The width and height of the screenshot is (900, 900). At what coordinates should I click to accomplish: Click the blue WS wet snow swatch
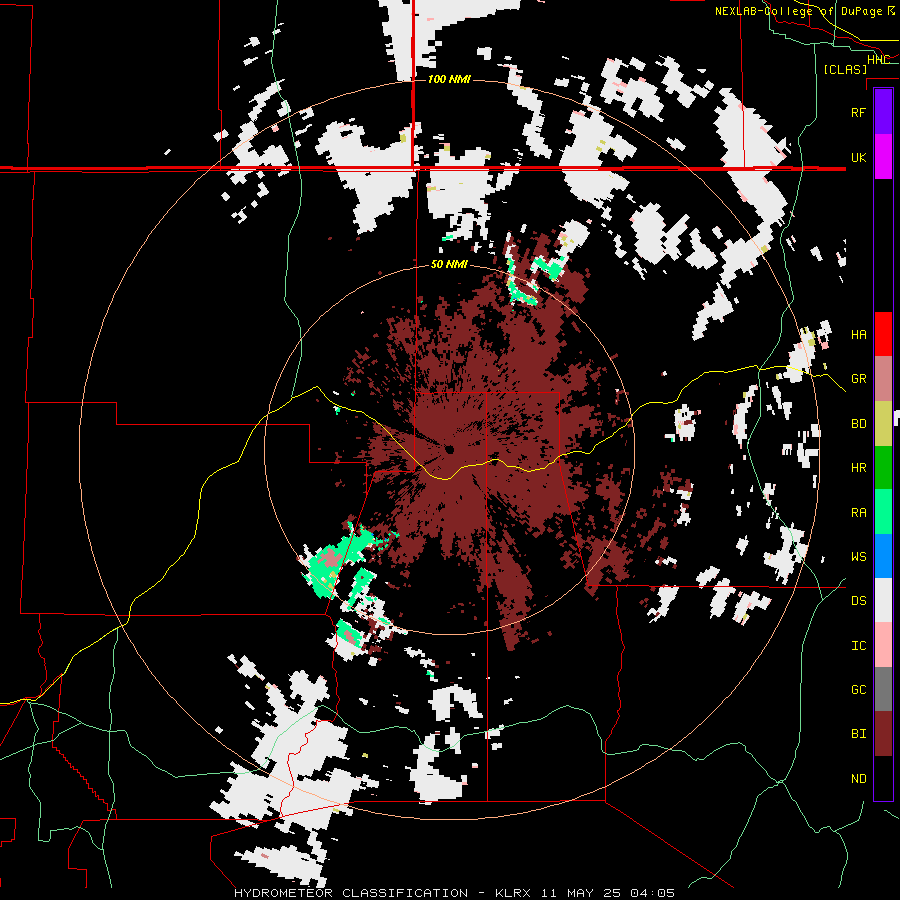tap(883, 556)
